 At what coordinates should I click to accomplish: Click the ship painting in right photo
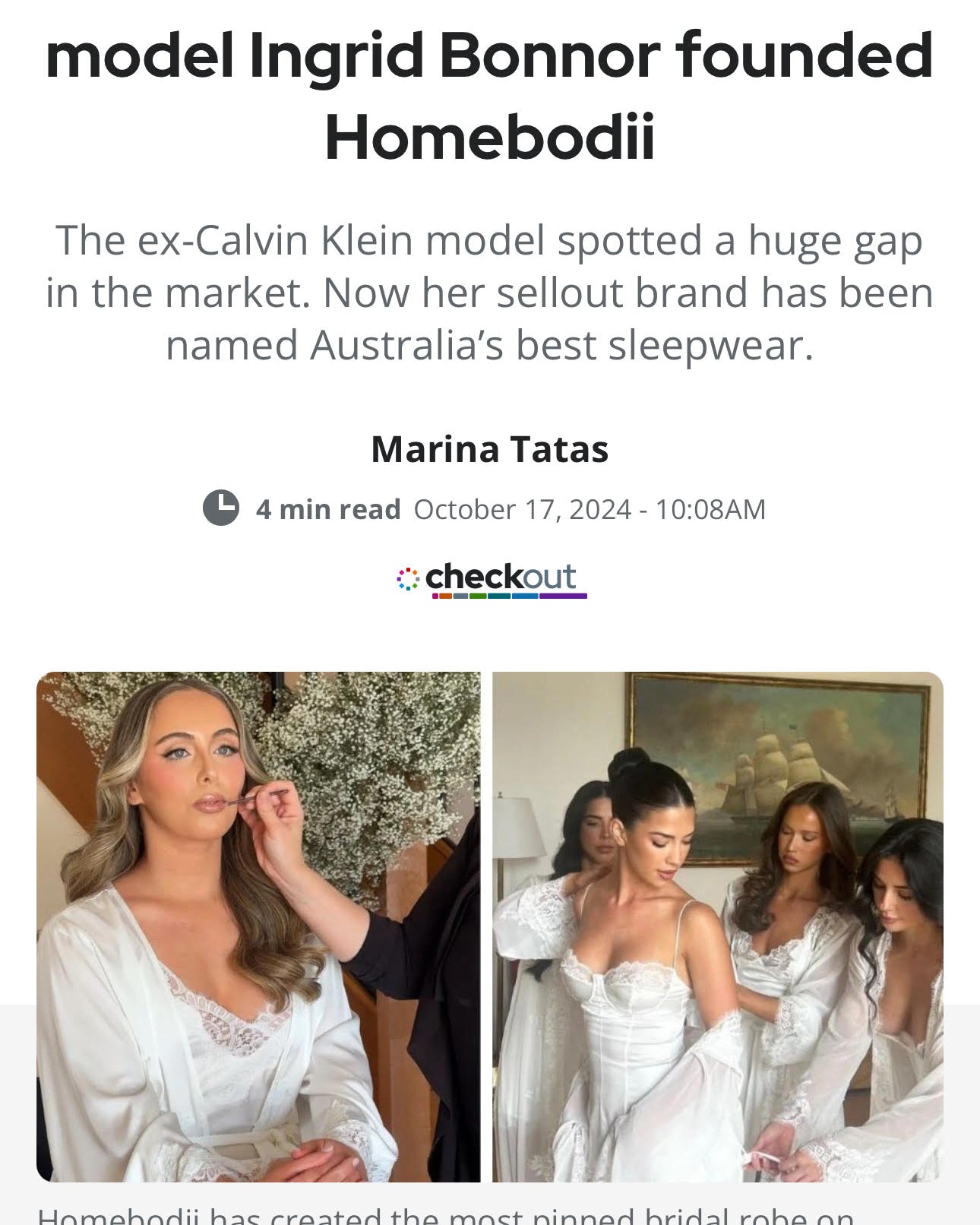(x=779, y=768)
